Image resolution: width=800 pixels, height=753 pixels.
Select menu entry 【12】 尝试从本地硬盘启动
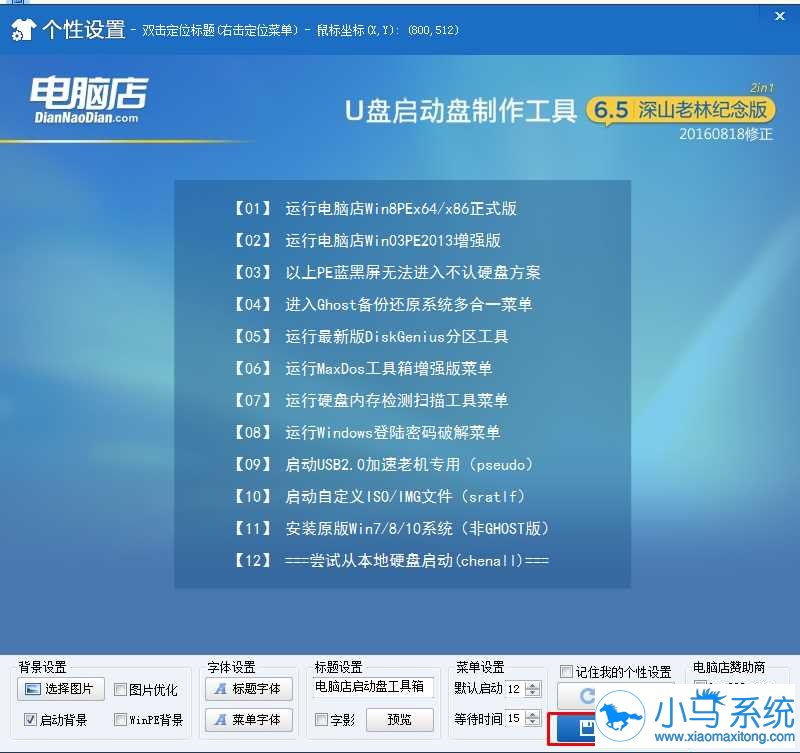click(391, 561)
